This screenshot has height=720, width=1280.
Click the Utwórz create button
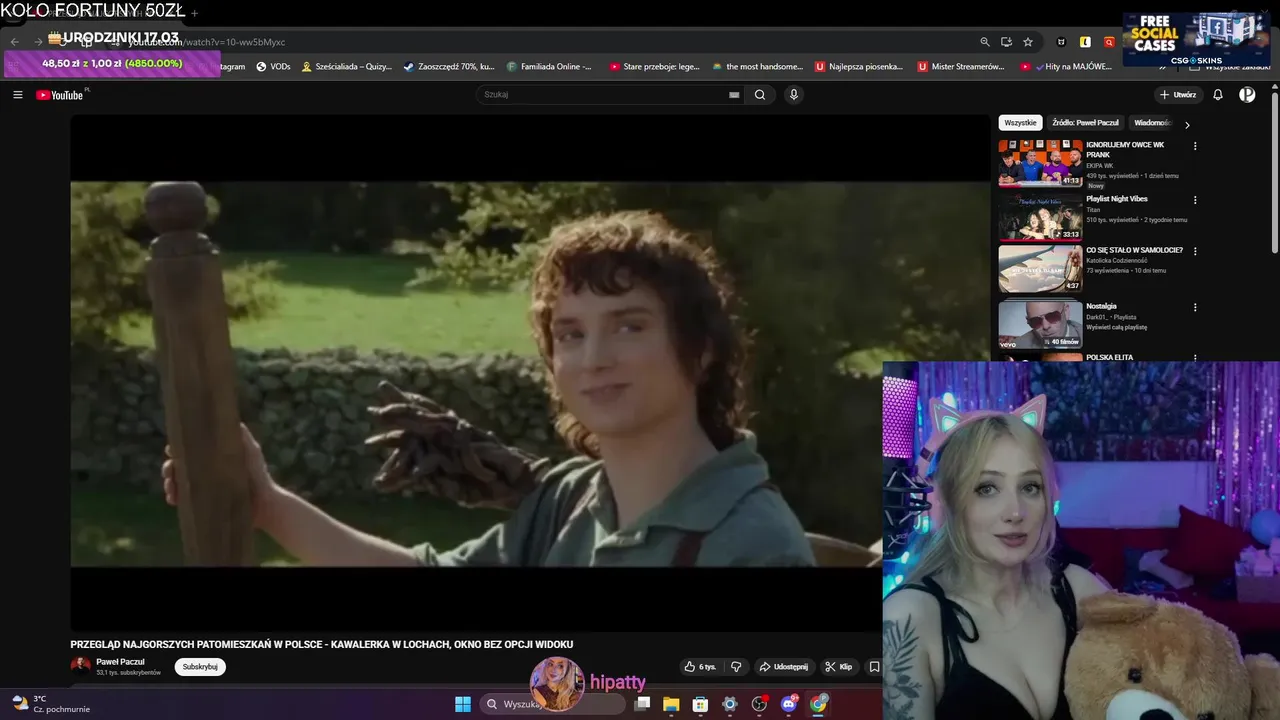coord(1178,95)
